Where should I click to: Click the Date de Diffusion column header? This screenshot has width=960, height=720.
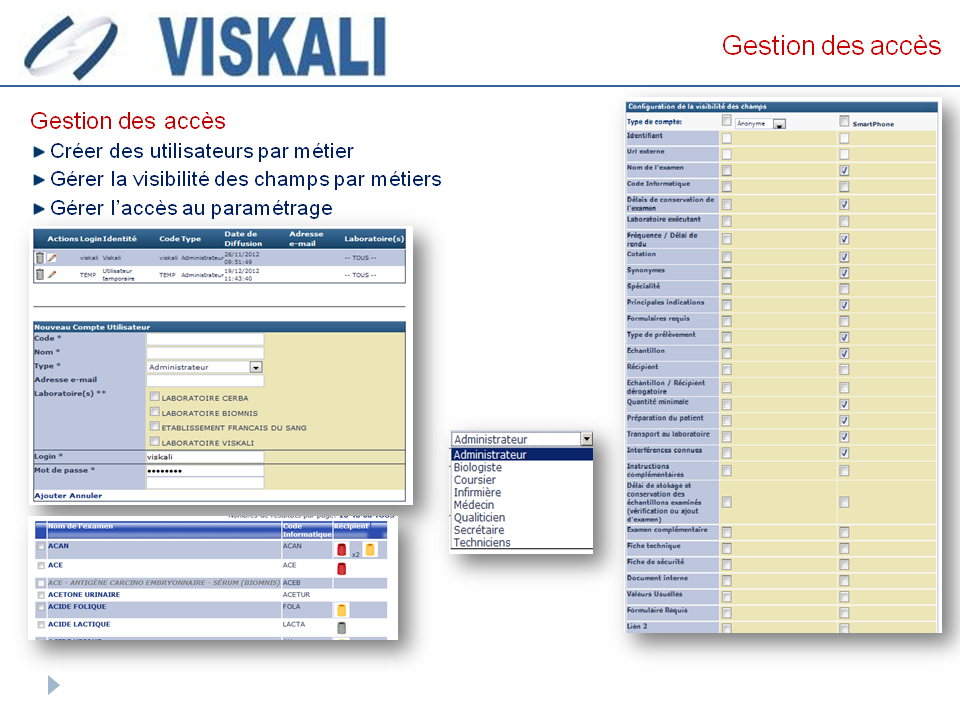coord(243,239)
